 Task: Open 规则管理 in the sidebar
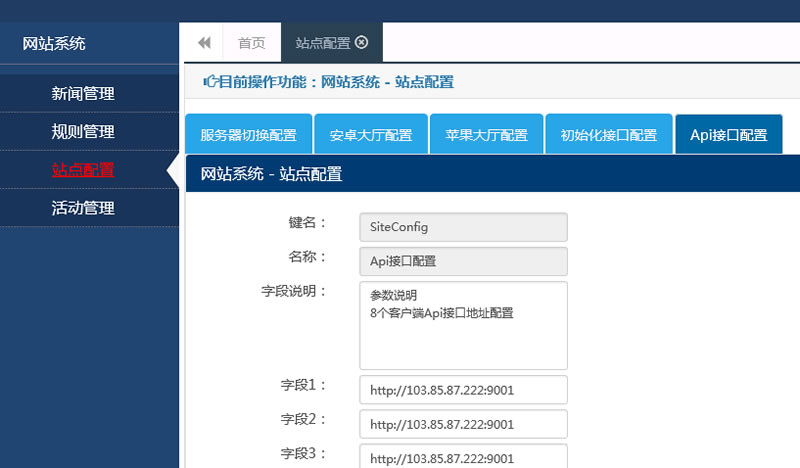click(x=83, y=132)
